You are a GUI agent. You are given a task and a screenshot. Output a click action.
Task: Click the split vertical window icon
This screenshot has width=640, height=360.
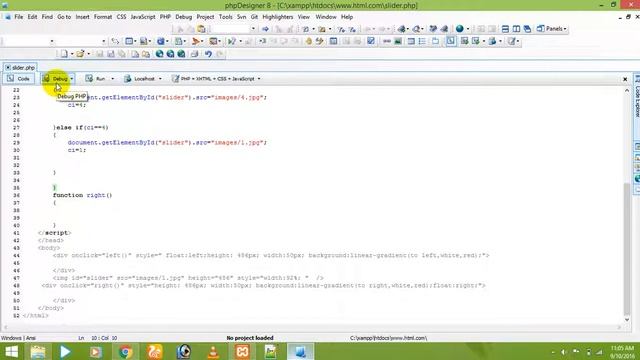516,29
